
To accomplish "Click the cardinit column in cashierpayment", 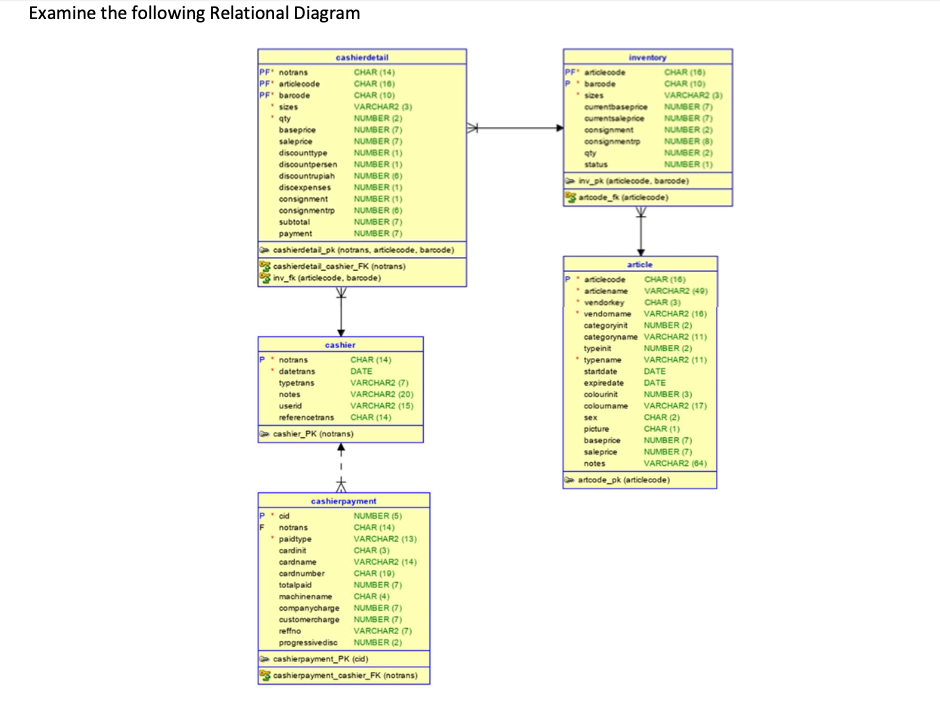I will click(292, 550).
